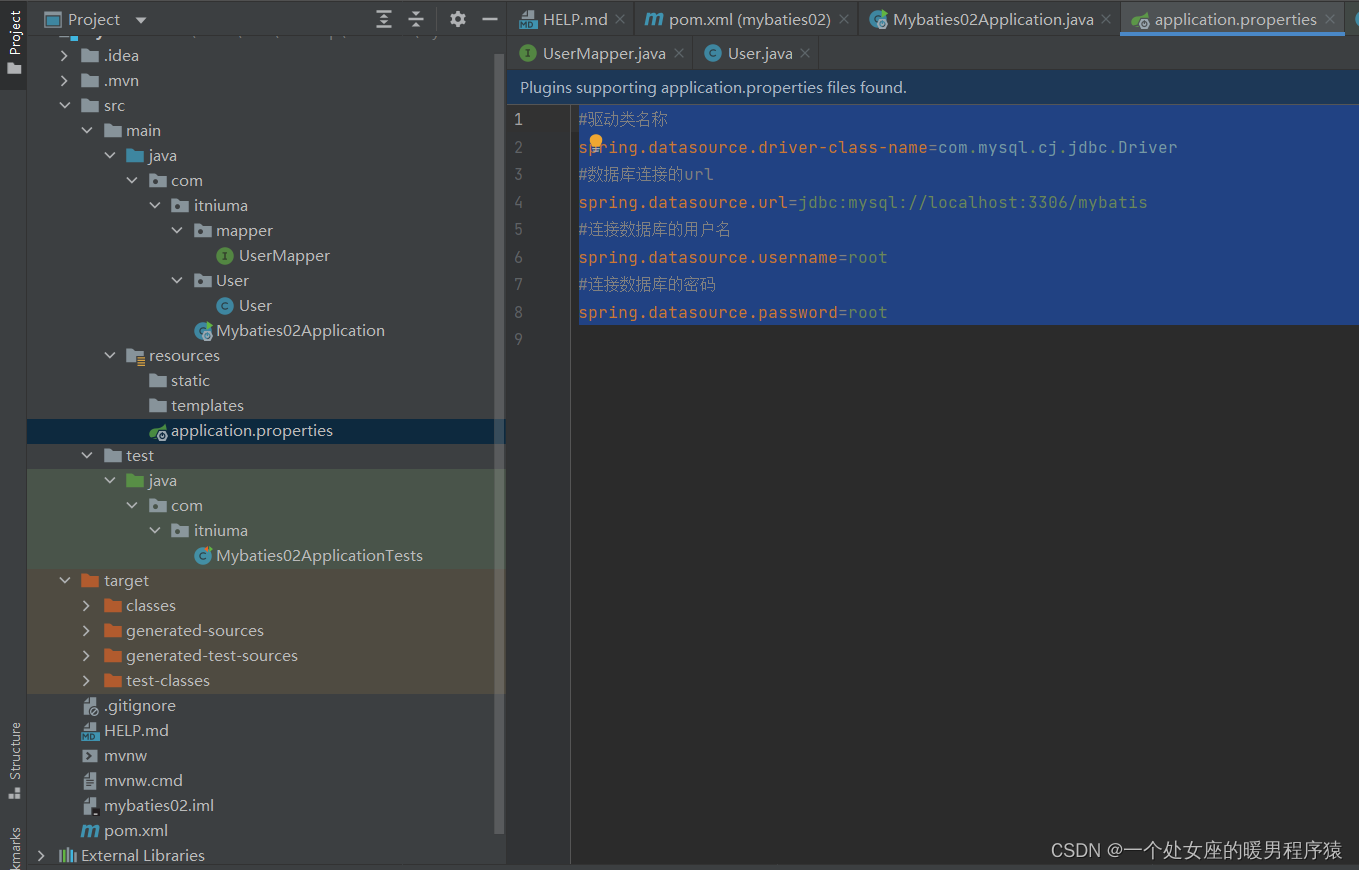Expand the generated-test-sources folder
This screenshot has height=870, width=1359.
[87, 656]
